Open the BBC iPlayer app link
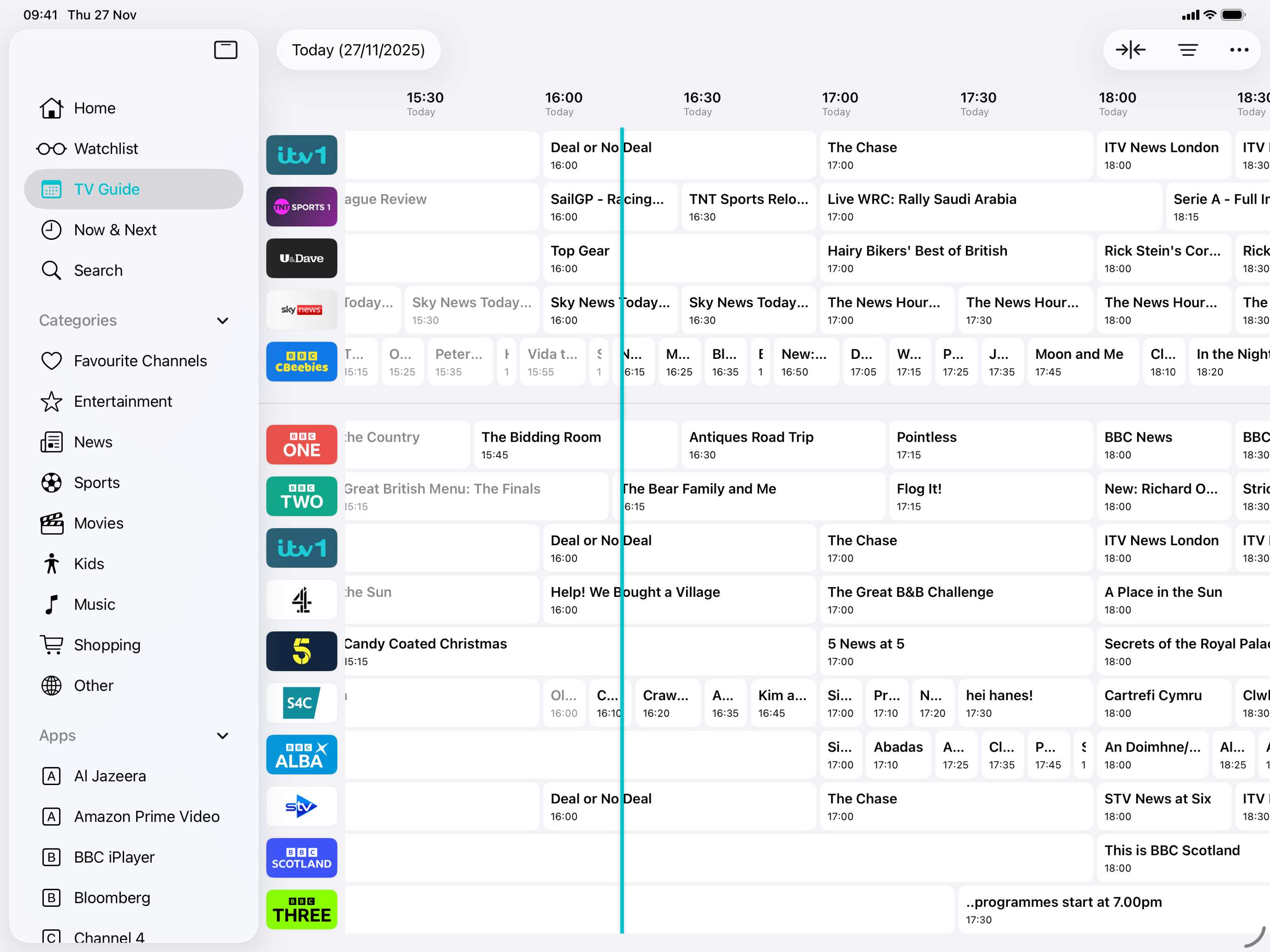This screenshot has height=952, width=1270. click(x=114, y=857)
